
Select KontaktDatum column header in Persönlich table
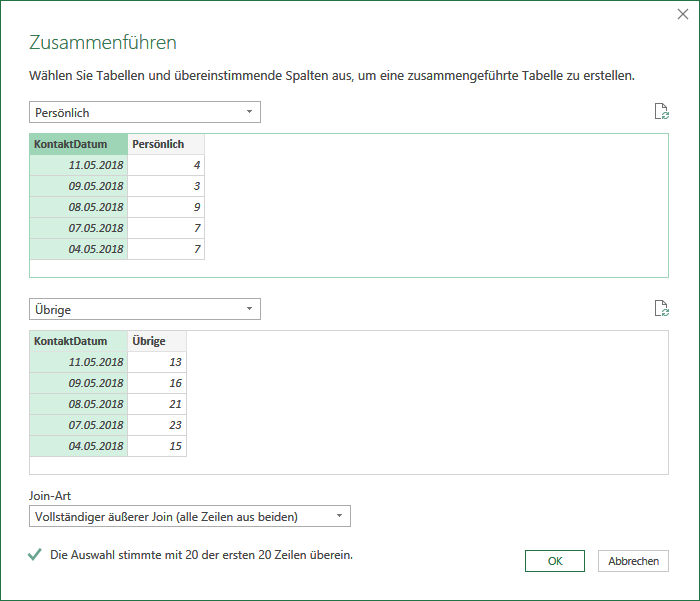point(79,144)
